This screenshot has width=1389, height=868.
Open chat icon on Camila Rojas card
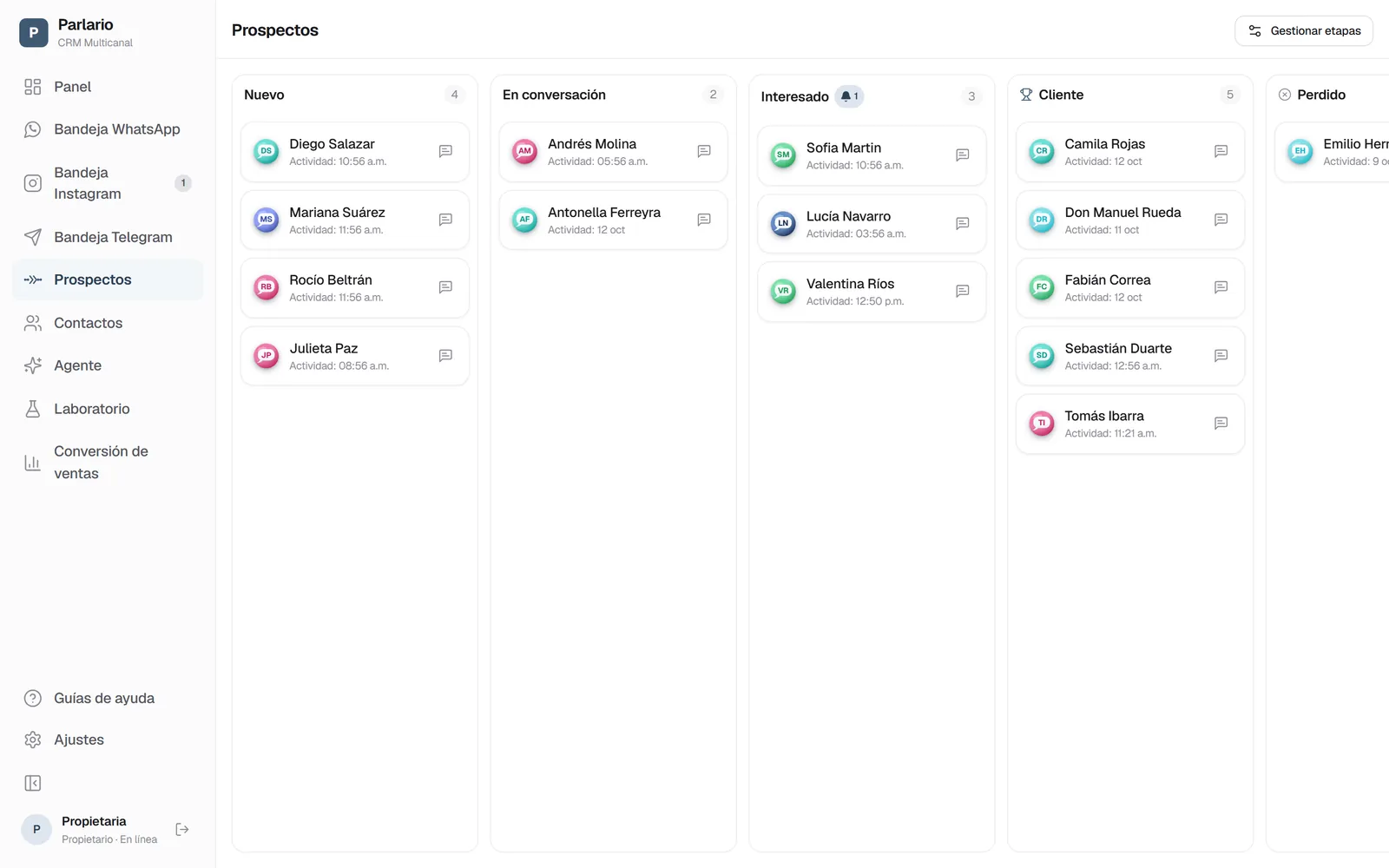pos(1221,151)
